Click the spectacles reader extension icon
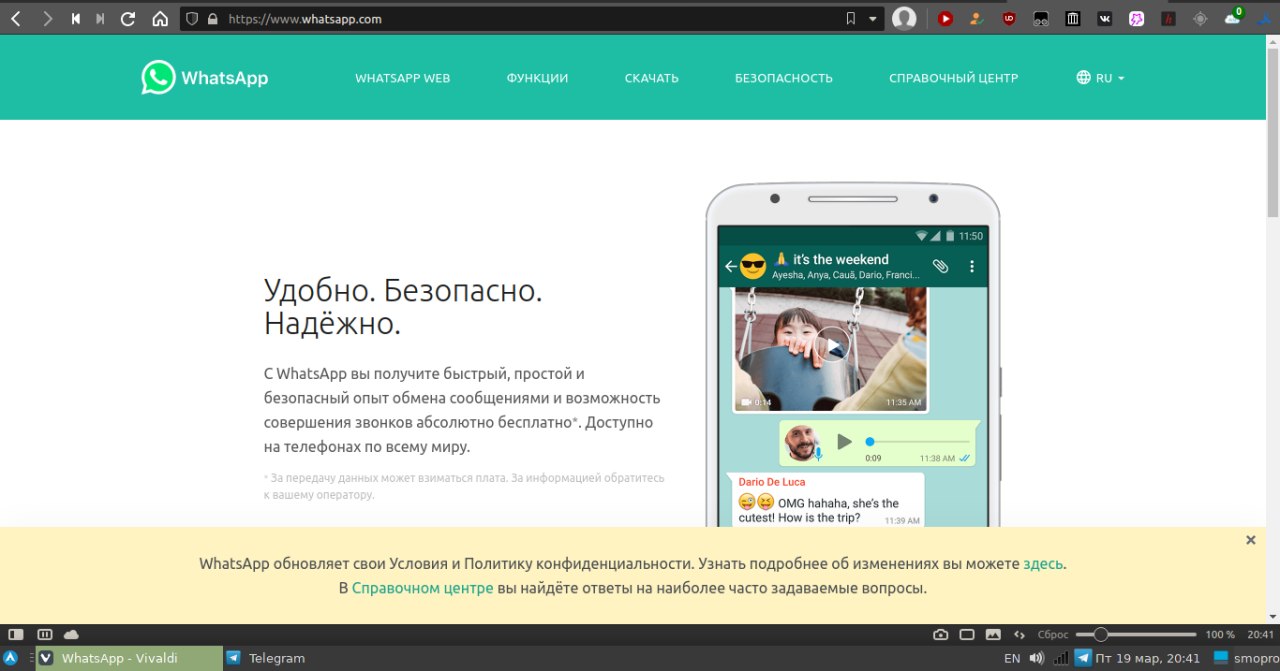Viewport: 1280px width, 671px height. click(1041, 18)
